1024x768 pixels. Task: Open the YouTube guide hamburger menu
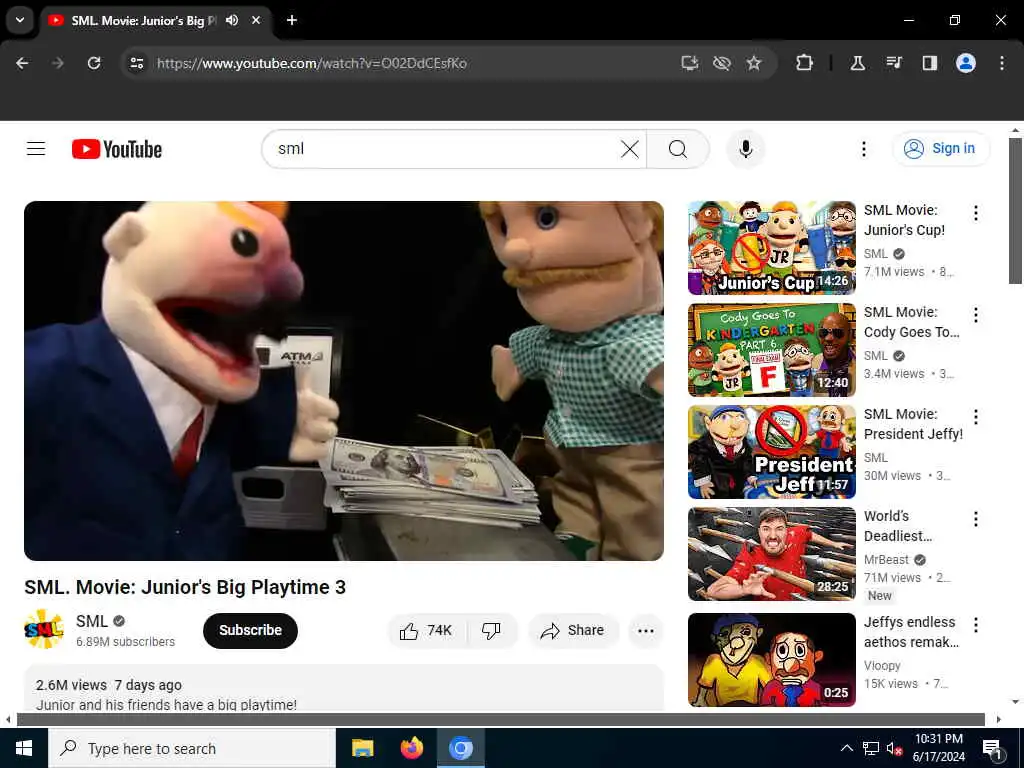click(36, 149)
